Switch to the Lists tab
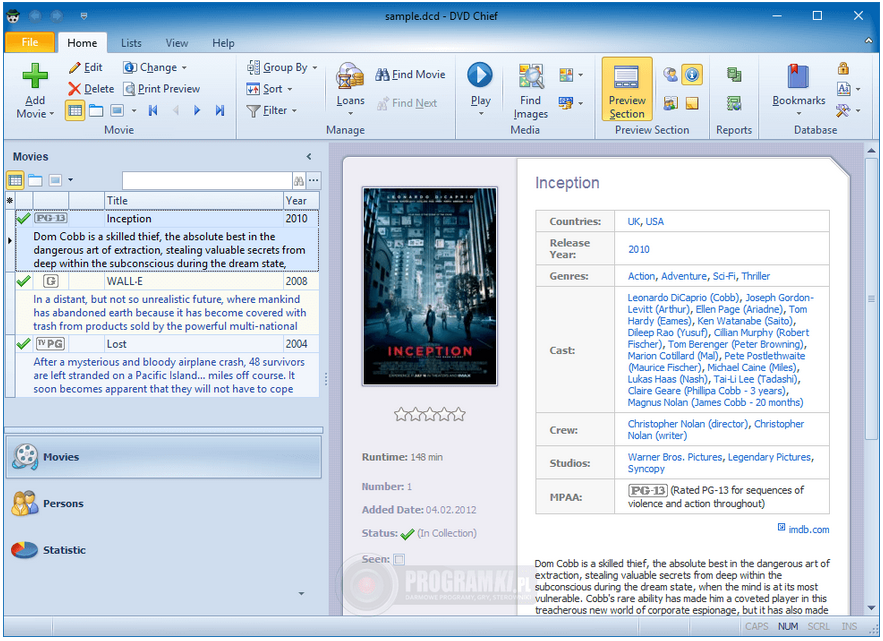The image size is (883, 641). 131,43
